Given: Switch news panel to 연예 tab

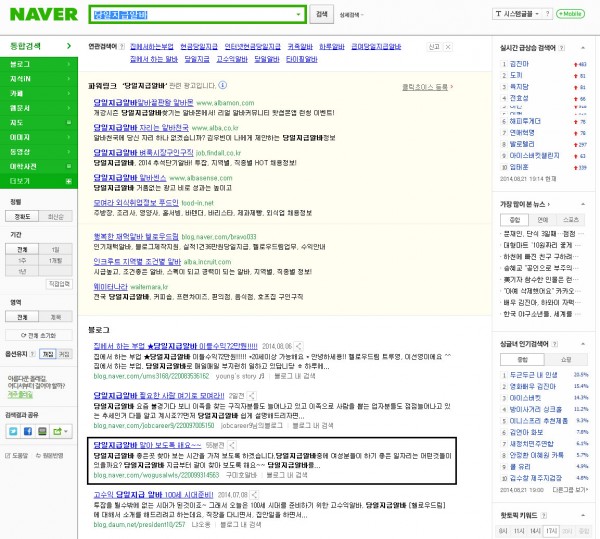Looking at the screenshot, I should coord(543,220).
